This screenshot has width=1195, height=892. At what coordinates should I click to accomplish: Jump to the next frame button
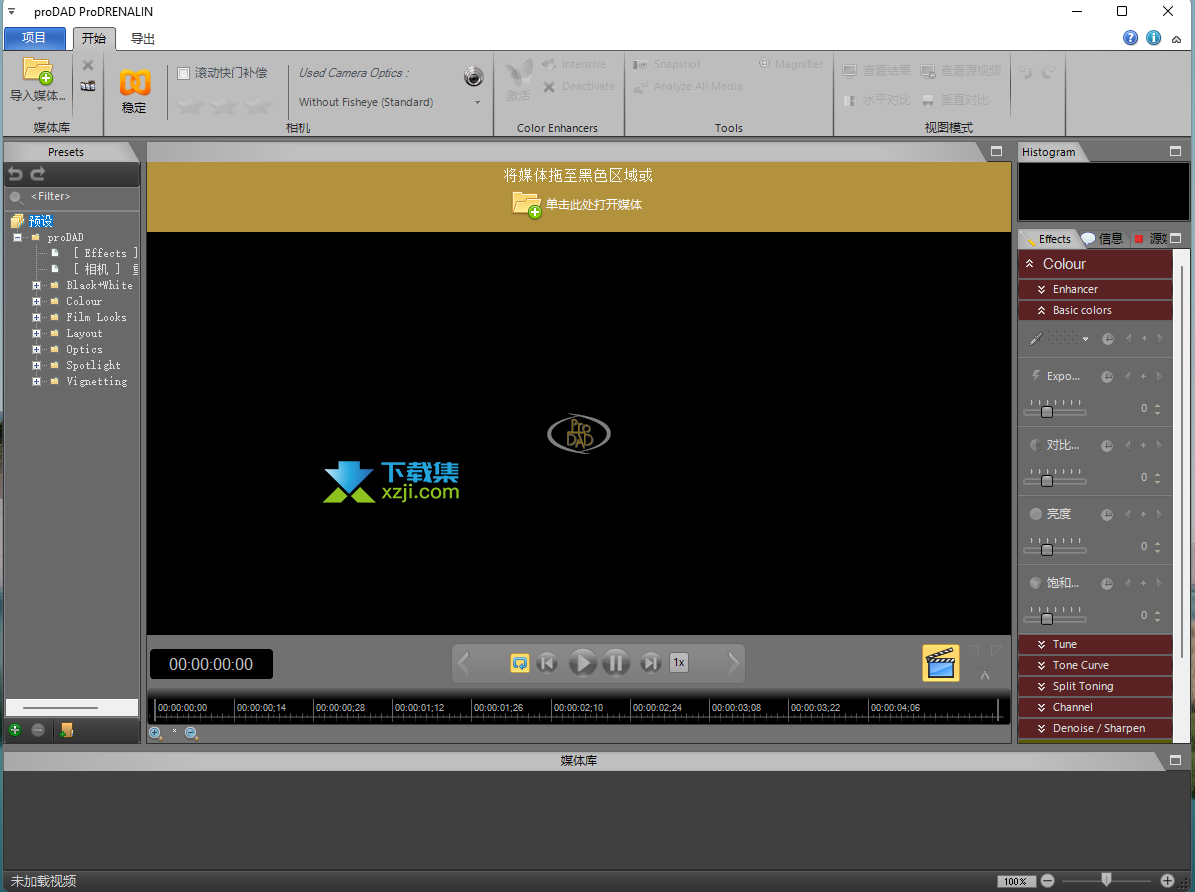click(x=650, y=663)
